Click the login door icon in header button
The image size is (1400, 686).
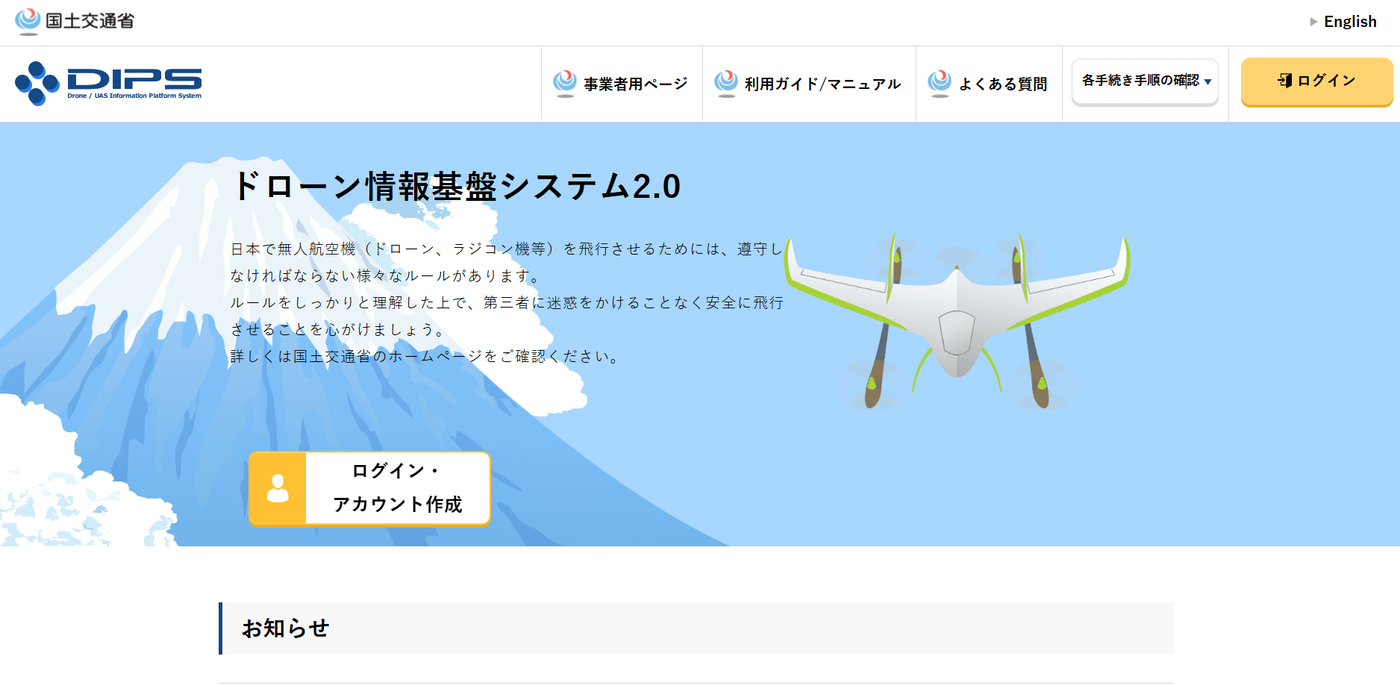click(1285, 80)
